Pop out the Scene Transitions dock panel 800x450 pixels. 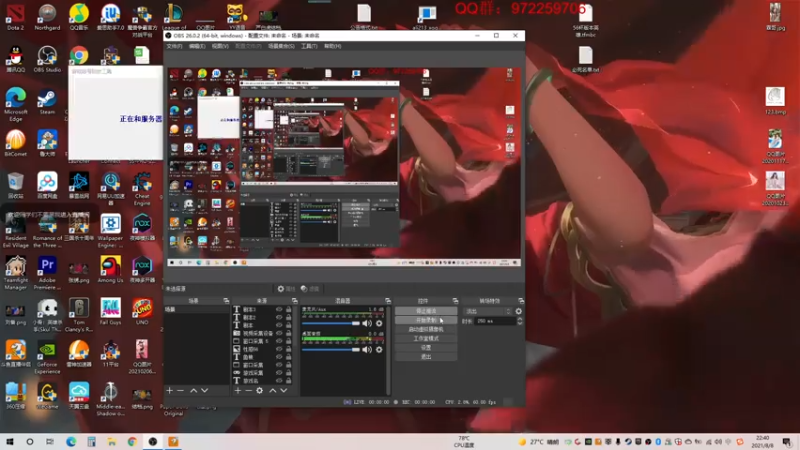520,301
